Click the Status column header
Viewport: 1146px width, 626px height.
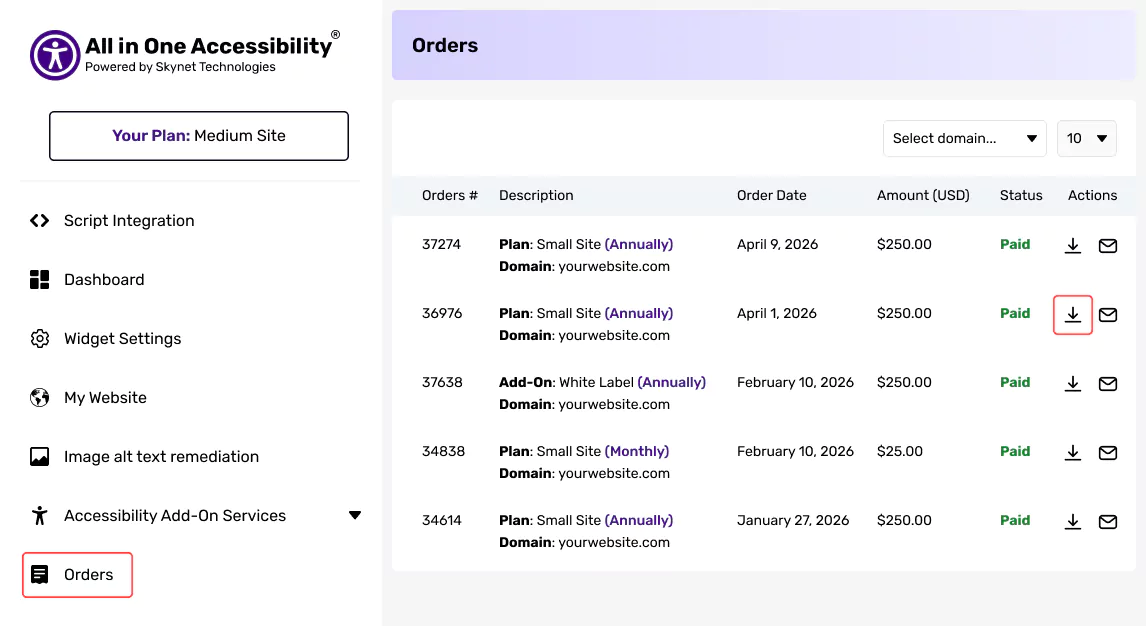click(x=1021, y=195)
